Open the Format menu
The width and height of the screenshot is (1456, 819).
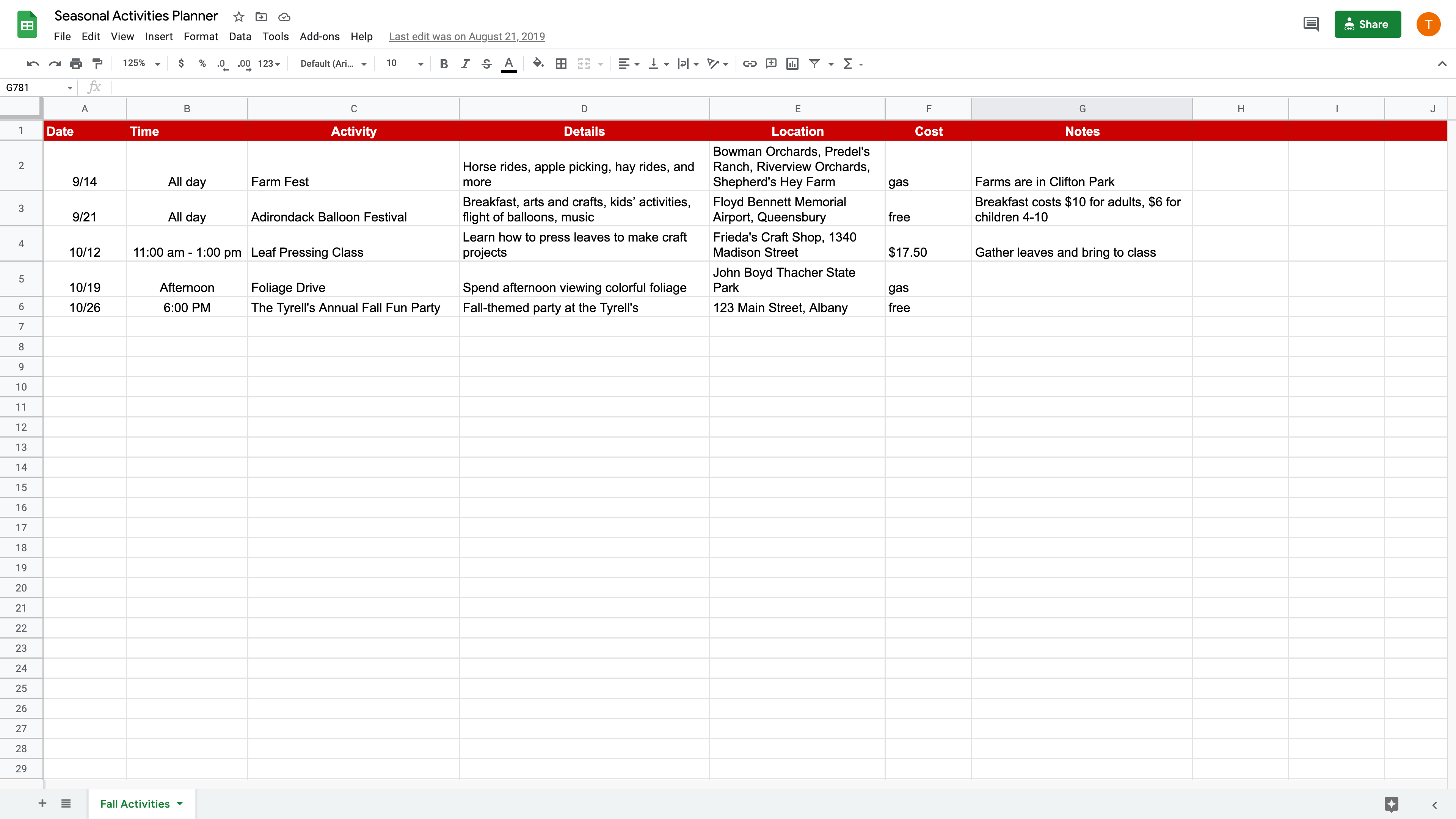[201, 36]
